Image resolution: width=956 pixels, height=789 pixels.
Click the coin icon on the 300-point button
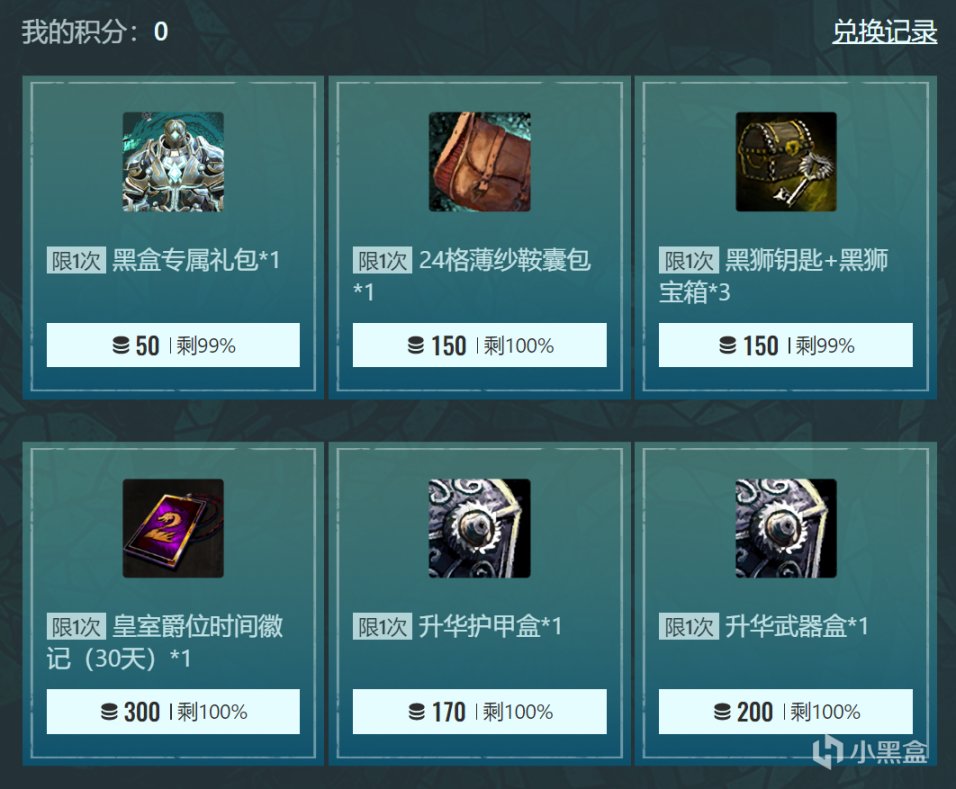(x=109, y=712)
